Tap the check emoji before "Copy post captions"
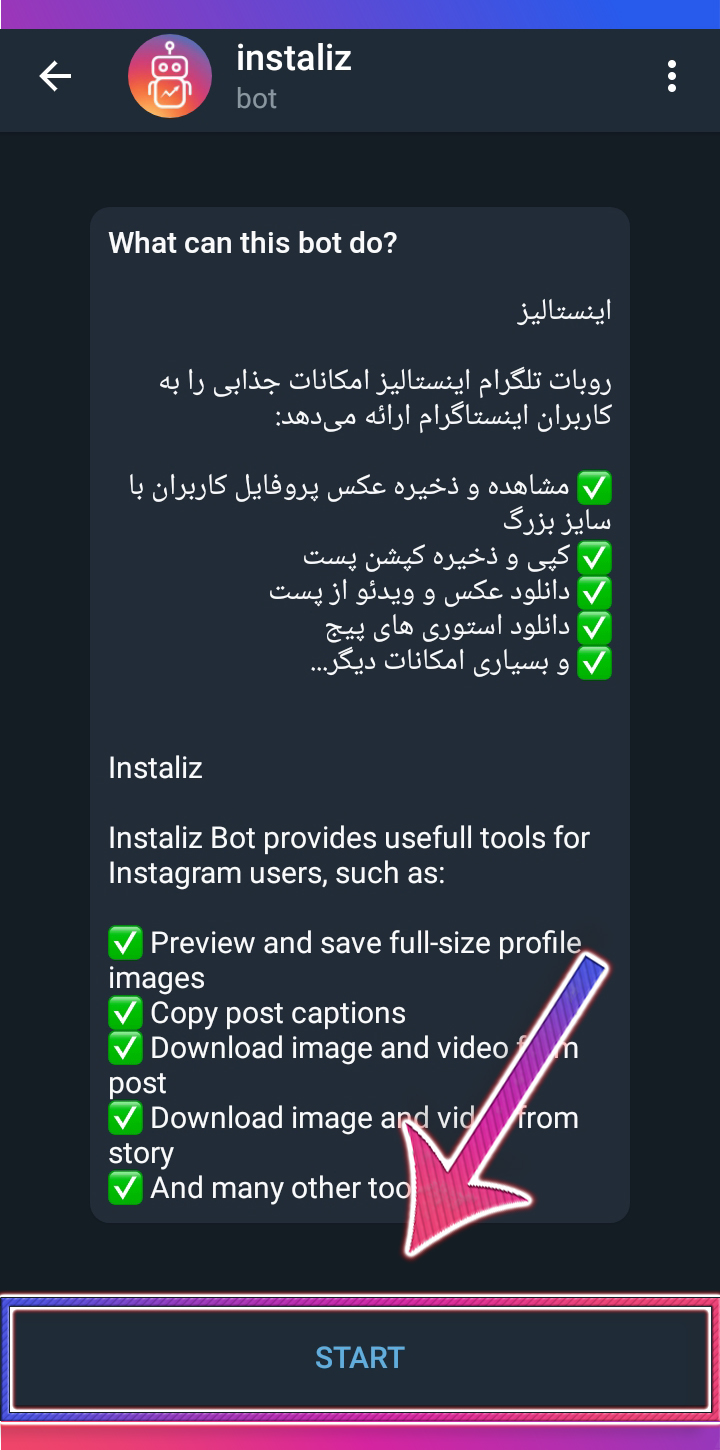Screen dimensions: 720x1450 (125, 1013)
